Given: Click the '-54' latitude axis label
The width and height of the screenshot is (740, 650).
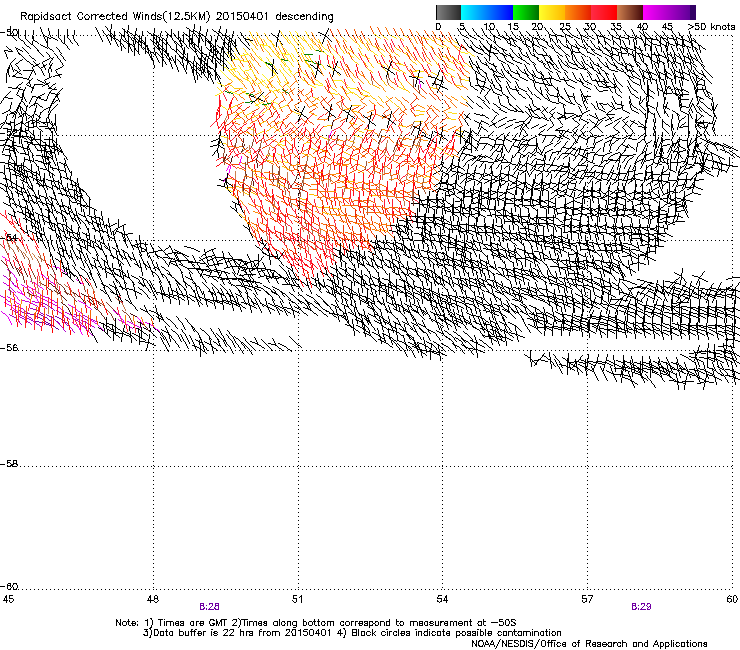Looking at the screenshot, I should [x=9, y=237].
